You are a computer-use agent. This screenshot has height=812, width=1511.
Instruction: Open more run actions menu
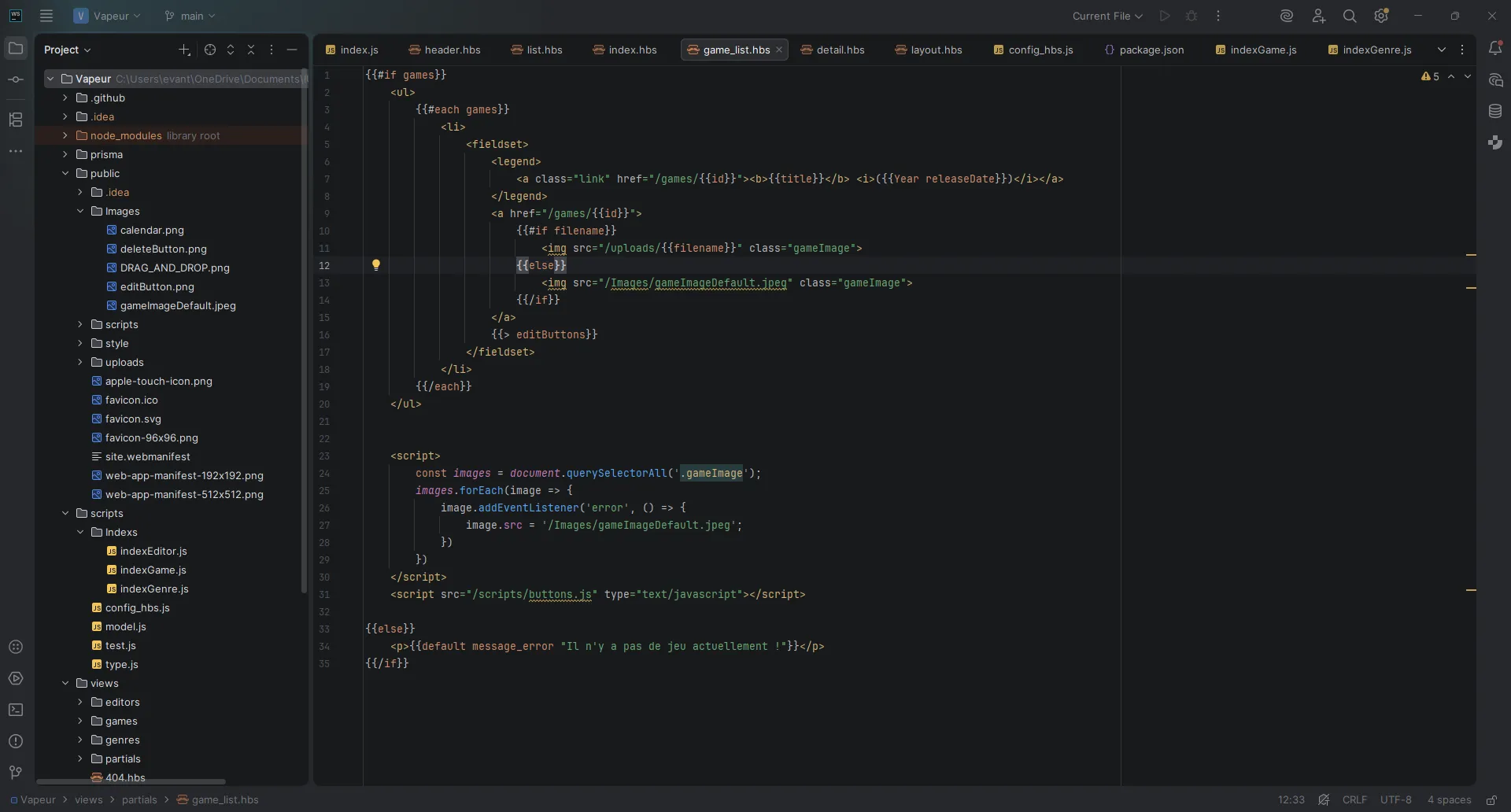click(x=1218, y=16)
